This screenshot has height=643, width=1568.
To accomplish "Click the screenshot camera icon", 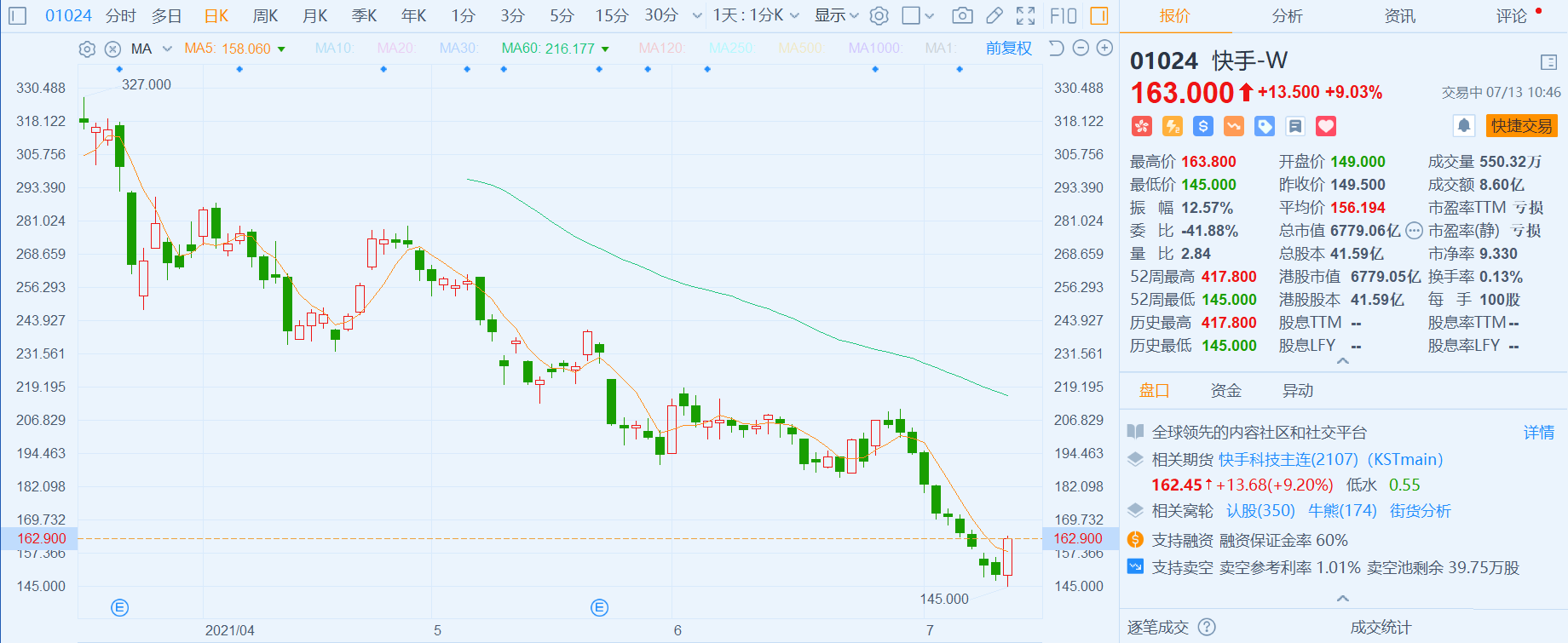I will point(962,15).
